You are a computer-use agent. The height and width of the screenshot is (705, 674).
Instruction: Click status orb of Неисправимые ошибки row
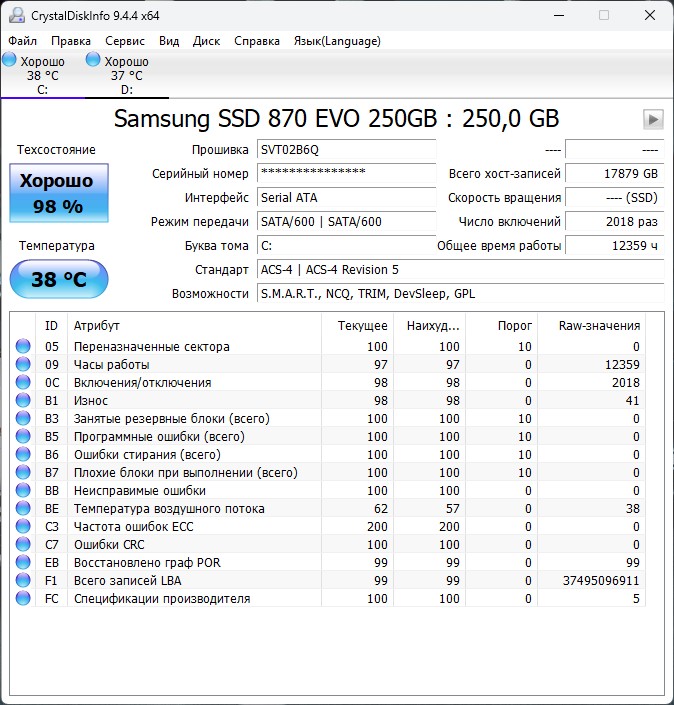[x=23, y=490]
